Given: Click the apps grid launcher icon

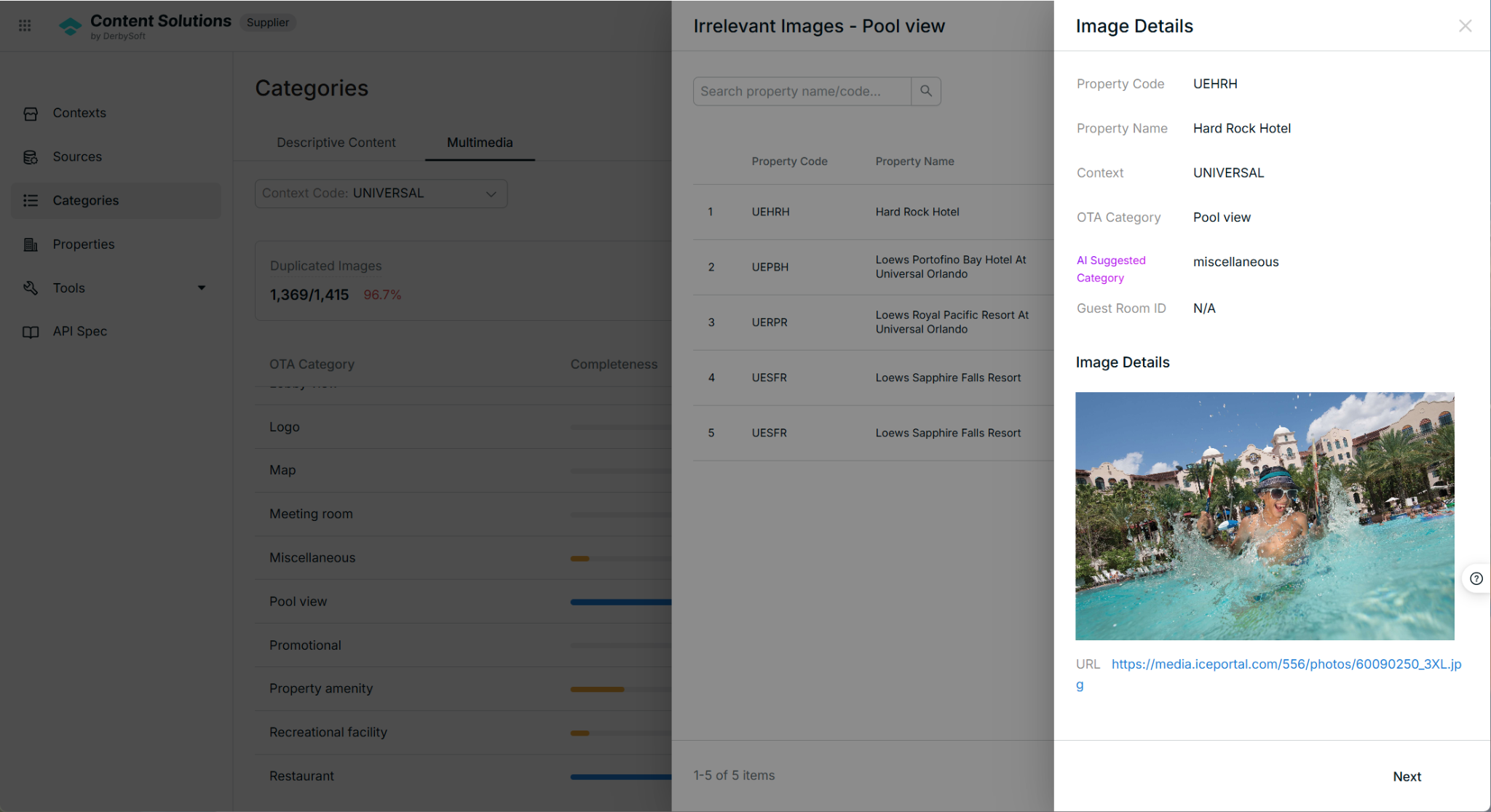Looking at the screenshot, I should click(x=25, y=25).
